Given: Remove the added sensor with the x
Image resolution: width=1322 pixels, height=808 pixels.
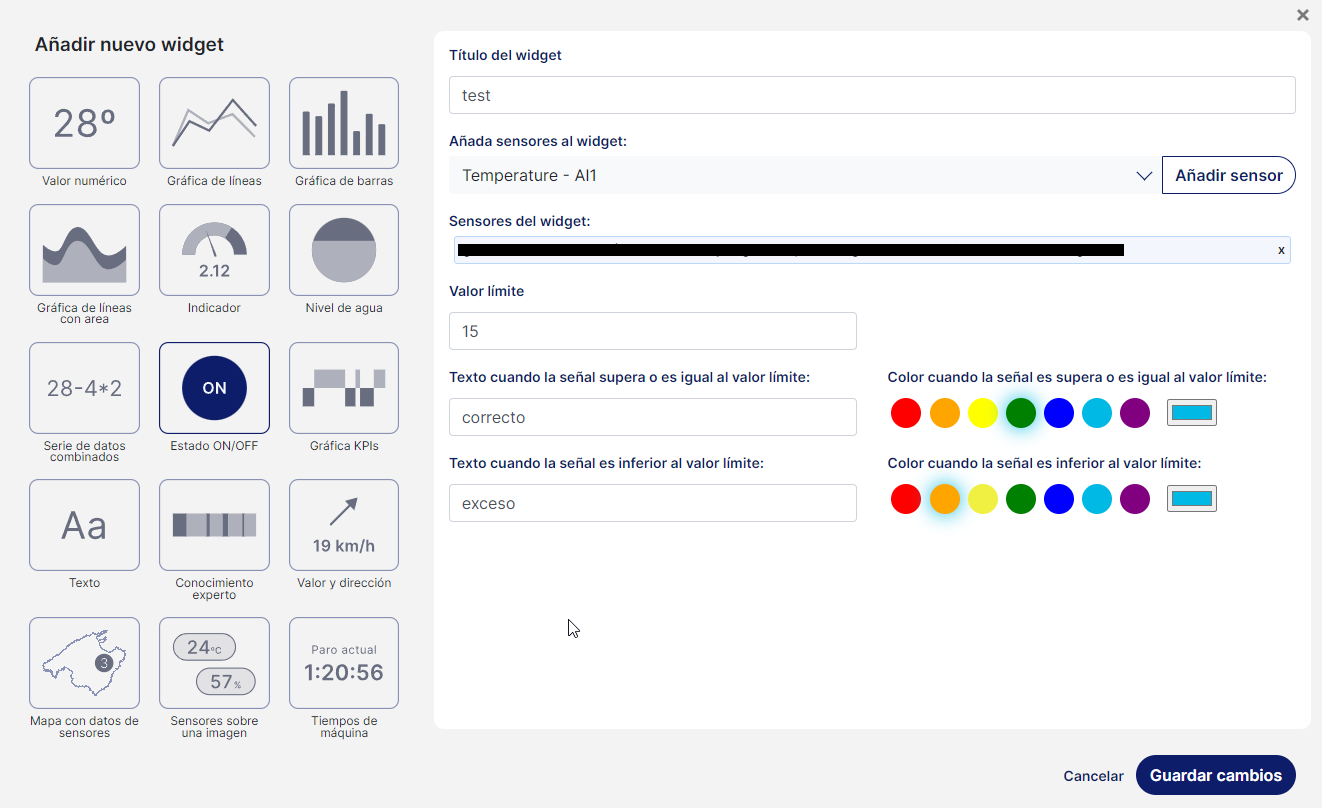Looking at the screenshot, I should tap(1281, 250).
